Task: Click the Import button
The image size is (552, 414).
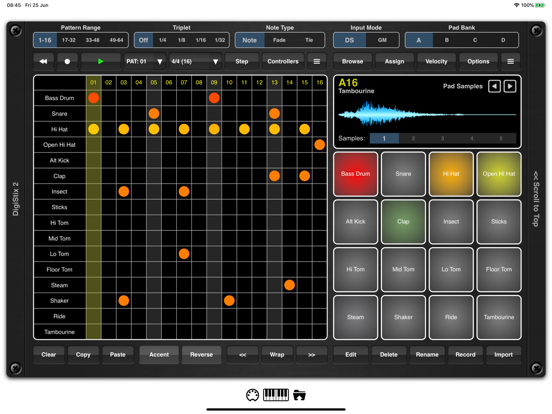Action: (503, 355)
